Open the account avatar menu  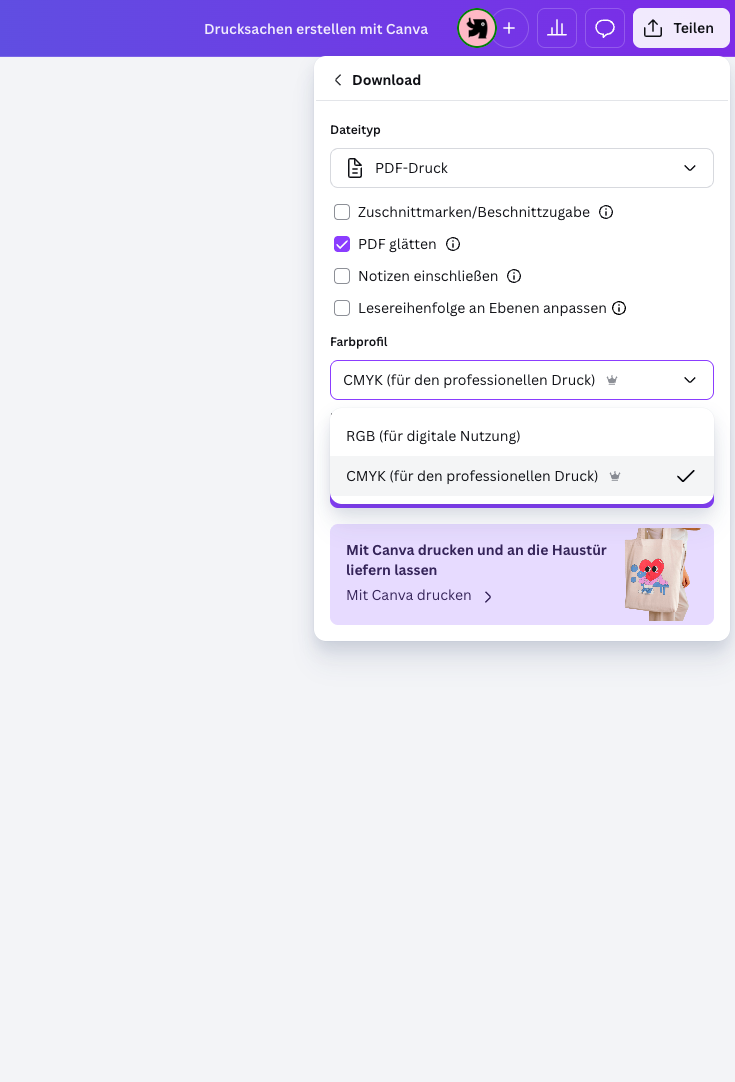click(476, 28)
